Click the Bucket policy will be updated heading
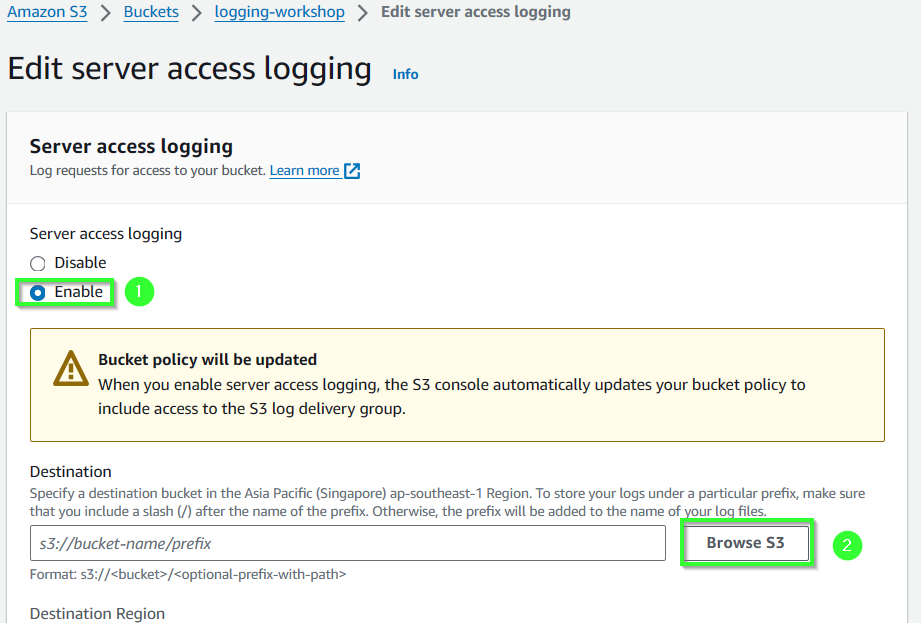 pyautogui.click(x=207, y=359)
